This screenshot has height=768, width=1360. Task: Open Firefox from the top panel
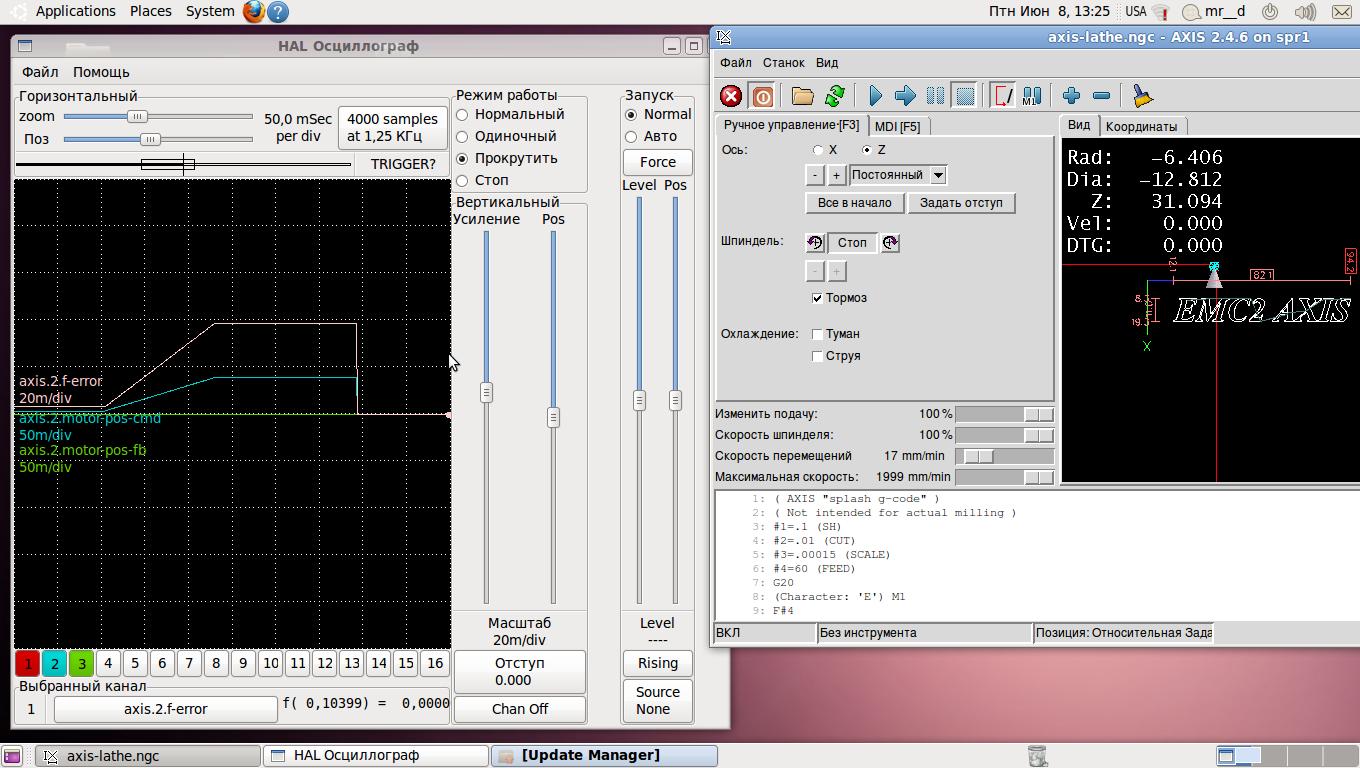(x=253, y=12)
